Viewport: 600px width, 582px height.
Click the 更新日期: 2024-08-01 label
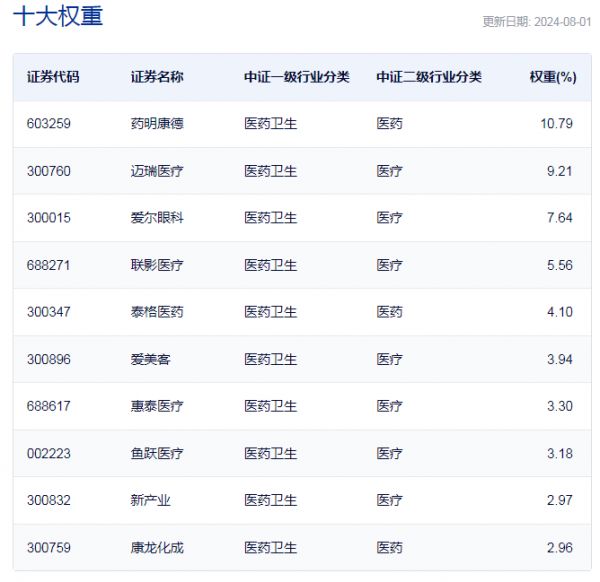click(x=537, y=22)
